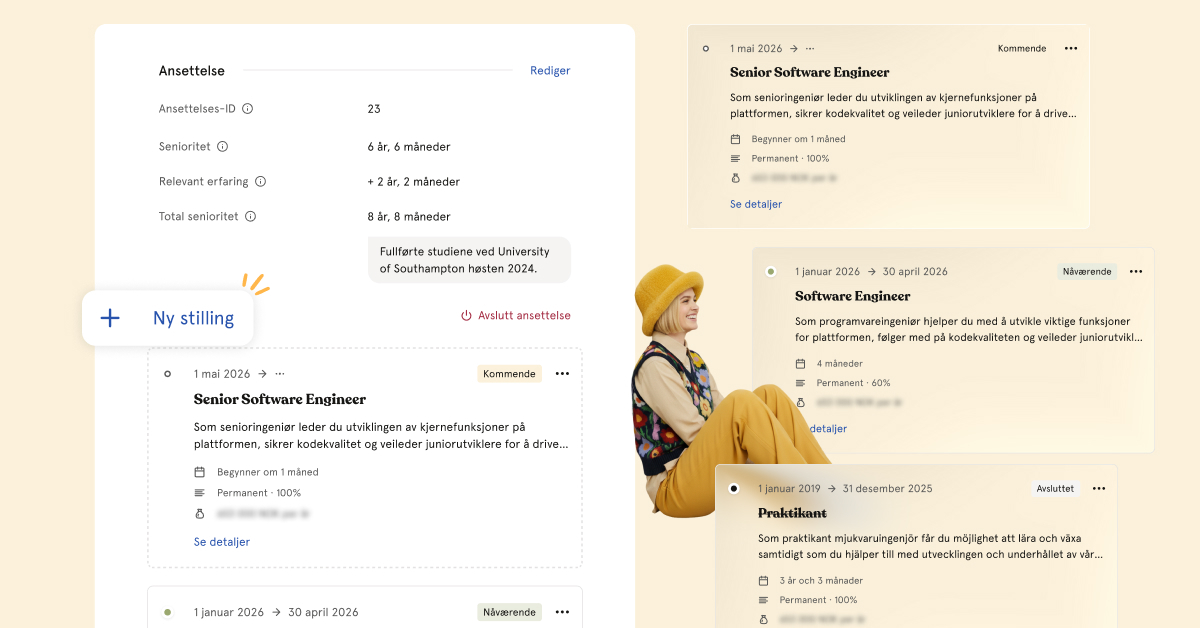Click the power icon beside Avslutt ansettelse
Image resolution: width=1200 pixels, height=628 pixels.
point(466,316)
